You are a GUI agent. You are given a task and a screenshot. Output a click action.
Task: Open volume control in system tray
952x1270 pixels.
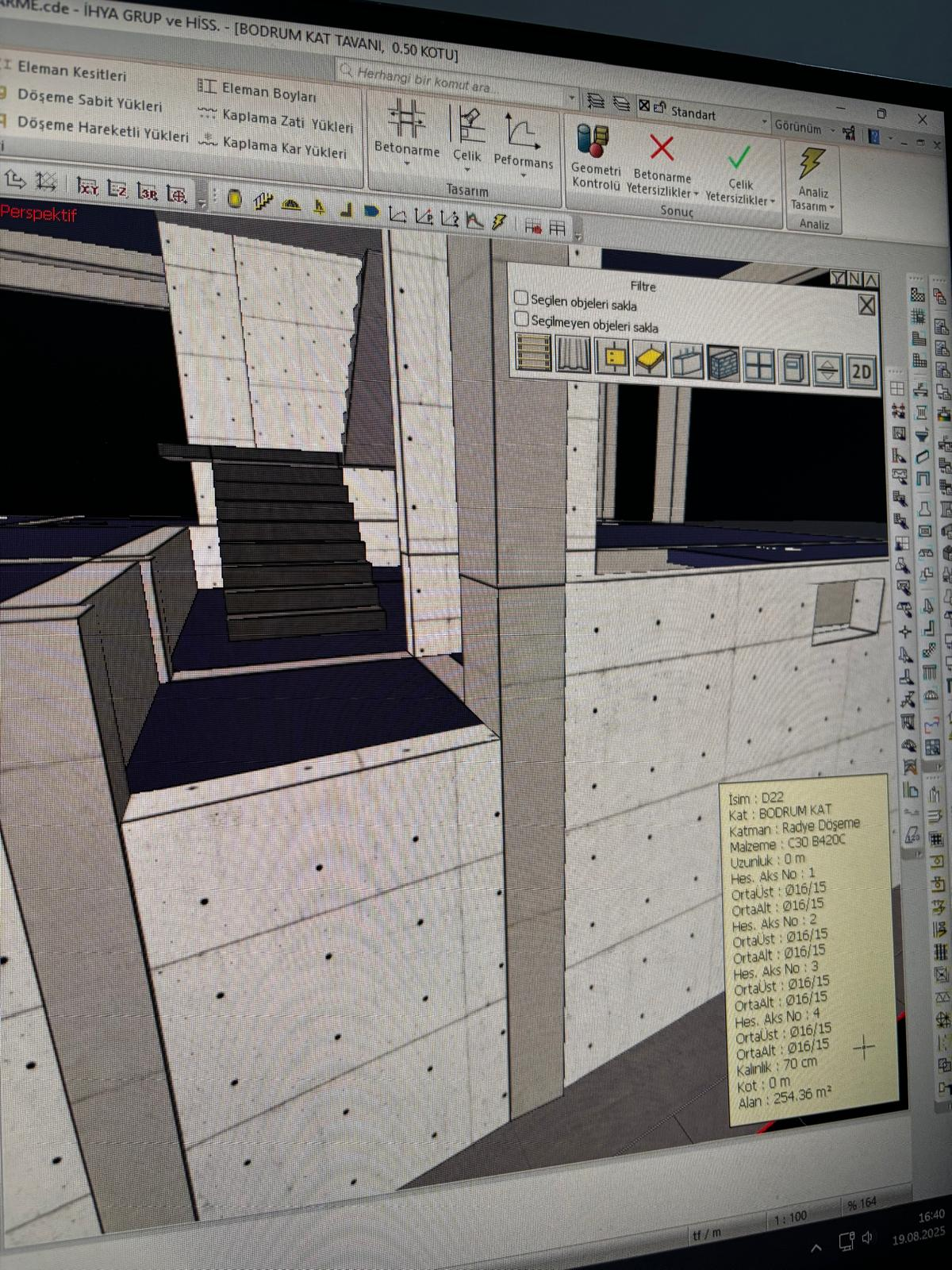867,1237
